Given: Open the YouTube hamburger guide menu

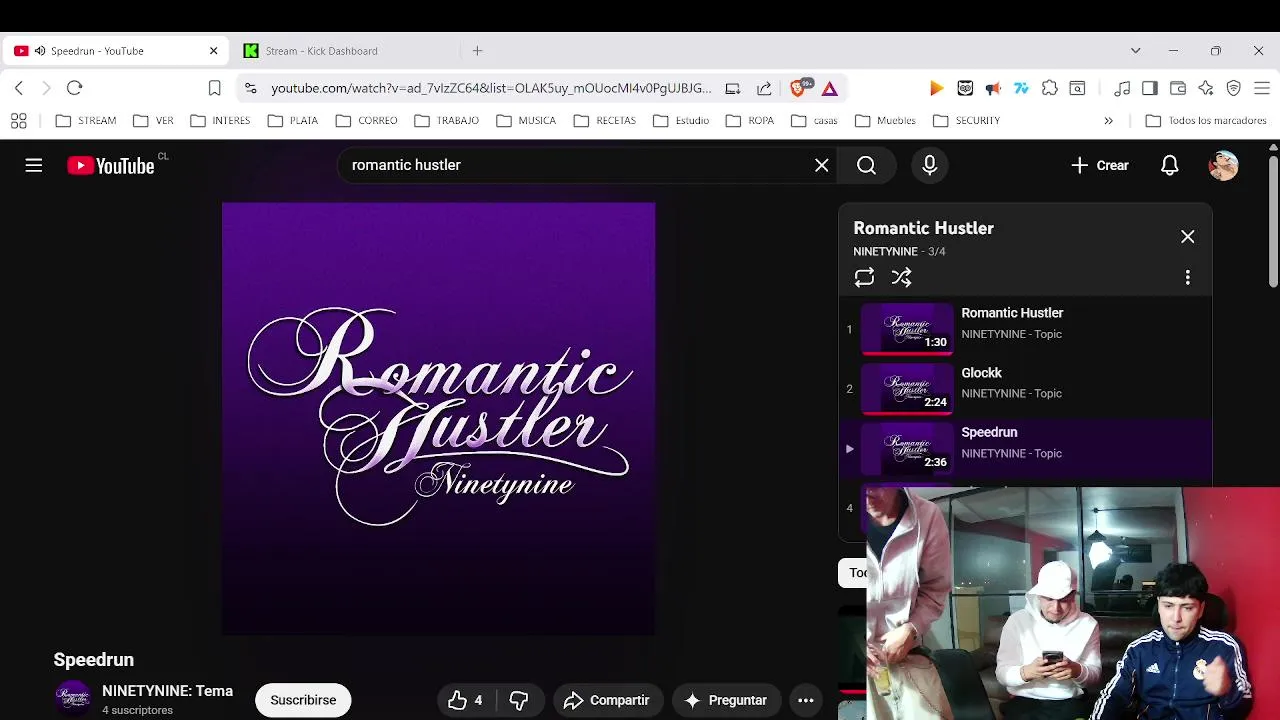Looking at the screenshot, I should click(x=34, y=165).
